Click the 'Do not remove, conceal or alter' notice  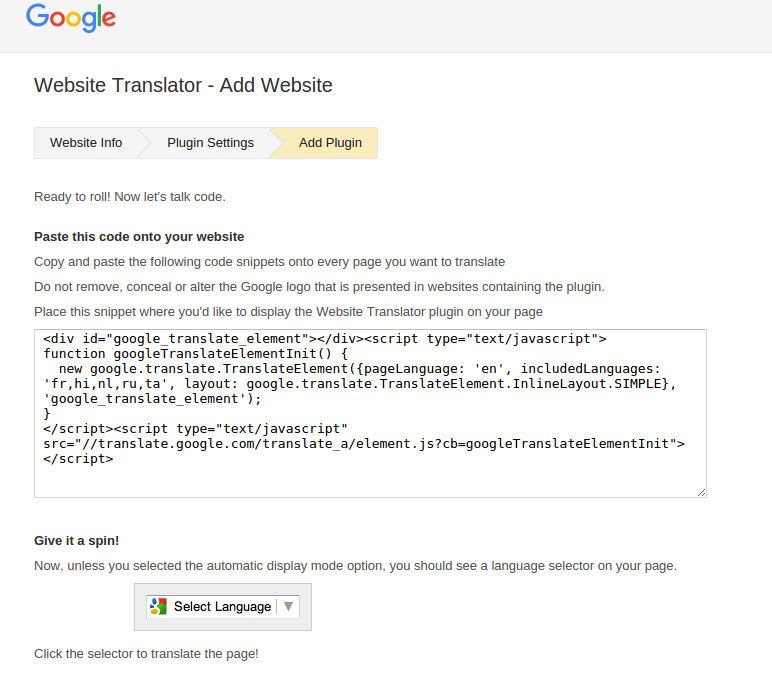pos(319,287)
